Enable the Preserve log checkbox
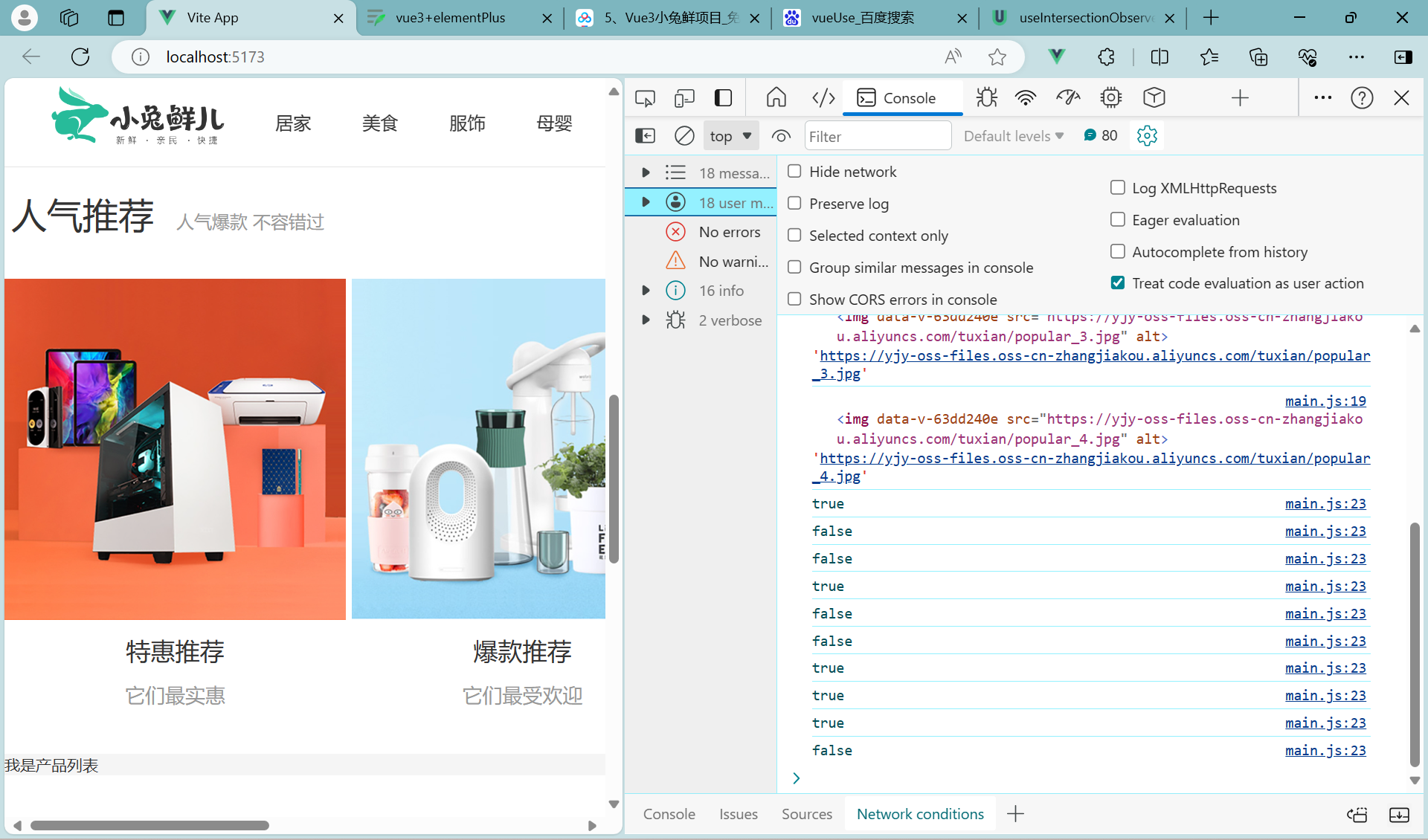1428x840 pixels. tap(794, 203)
